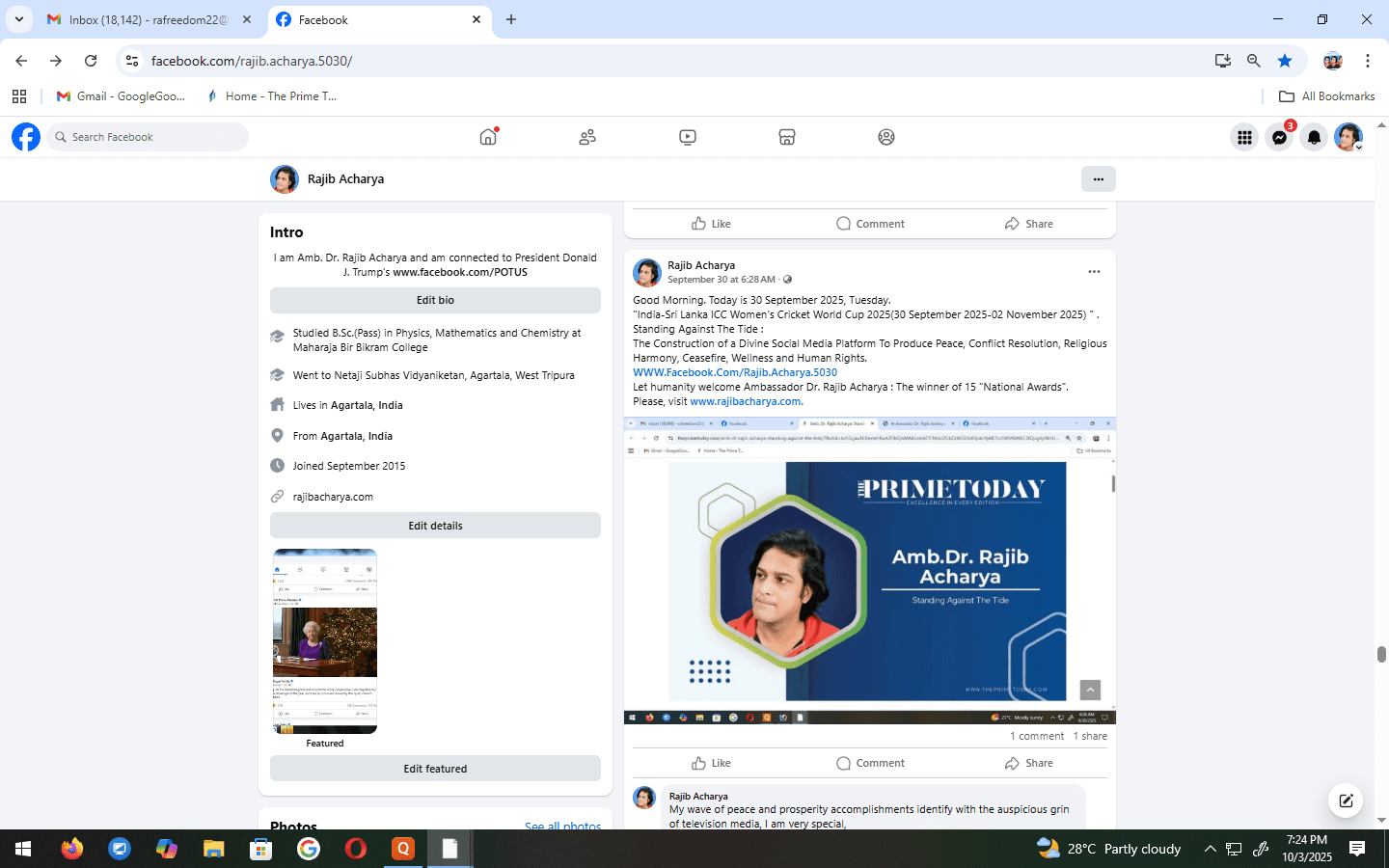Open the notifications bell
The height and width of the screenshot is (868, 1389).
coord(1314,137)
